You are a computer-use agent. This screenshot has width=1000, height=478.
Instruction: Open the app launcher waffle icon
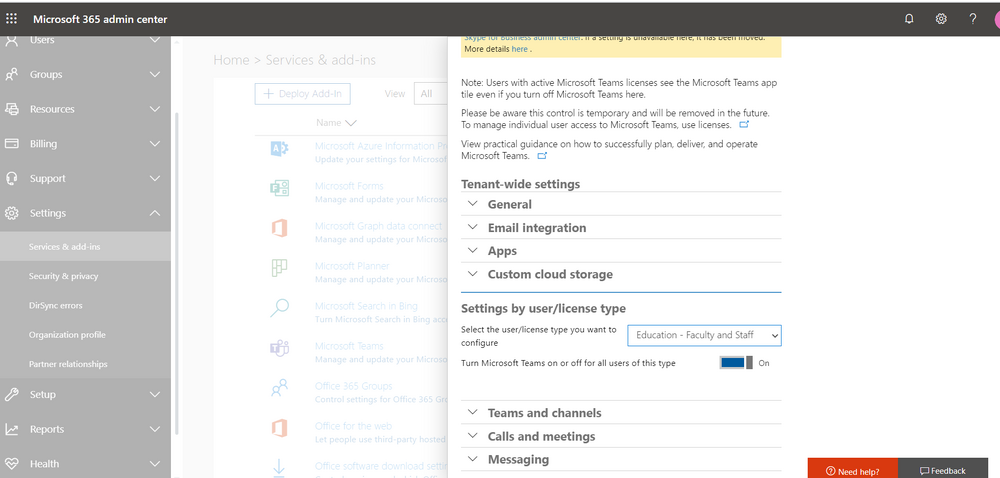11,19
